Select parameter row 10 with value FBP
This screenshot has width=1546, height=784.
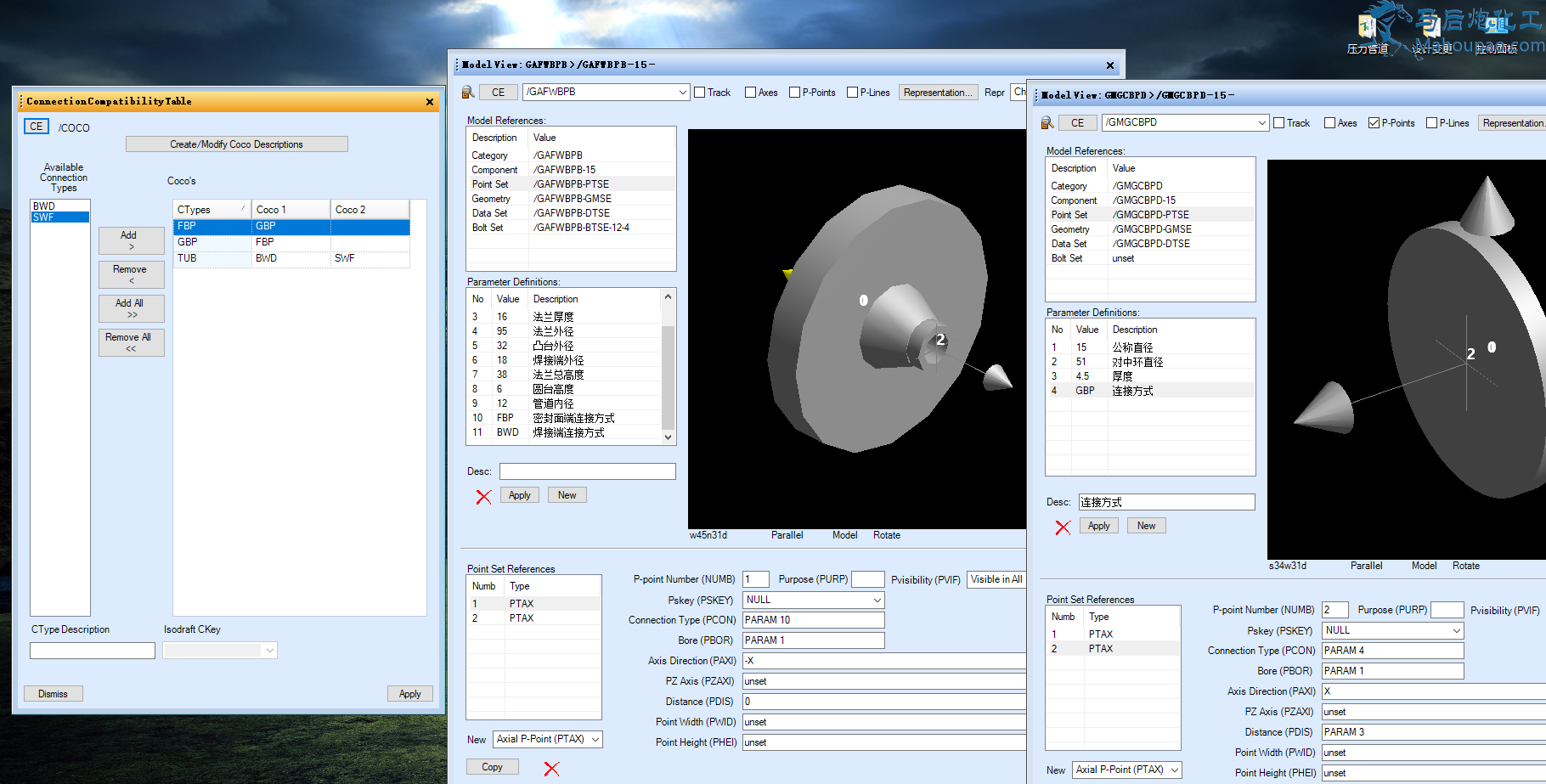565,418
